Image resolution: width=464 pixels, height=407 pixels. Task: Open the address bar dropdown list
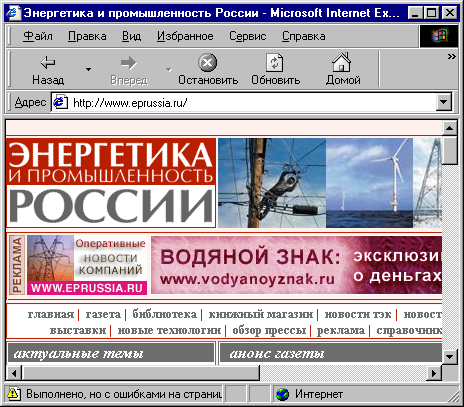point(444,102)
